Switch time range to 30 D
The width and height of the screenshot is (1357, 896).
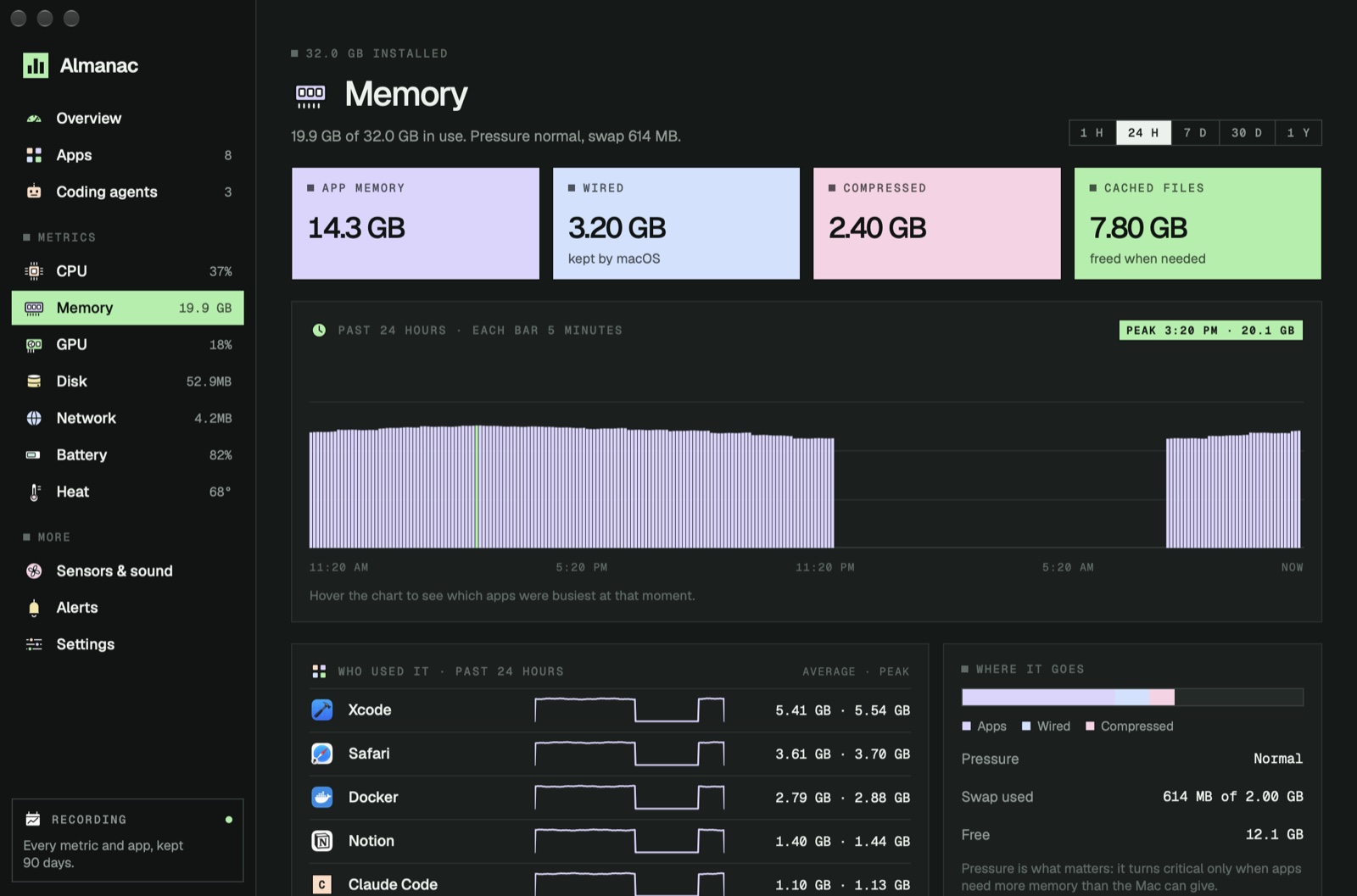coord(1247,133)
